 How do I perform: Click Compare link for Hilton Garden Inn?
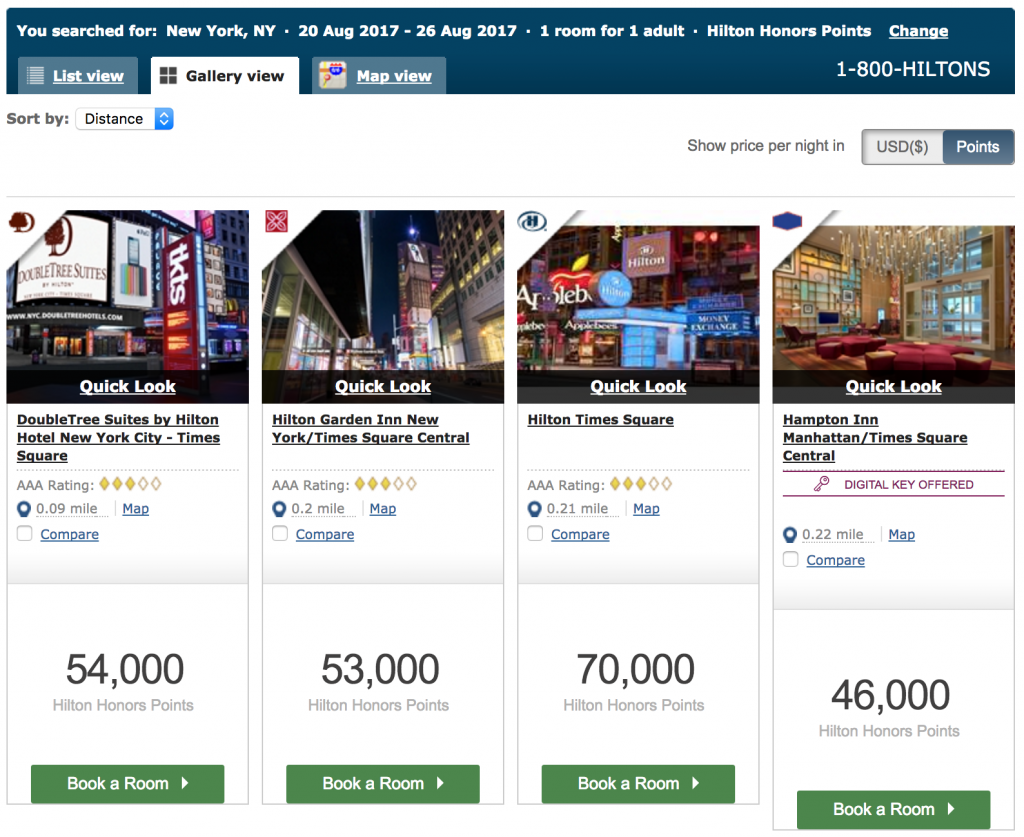coord(325,534)
